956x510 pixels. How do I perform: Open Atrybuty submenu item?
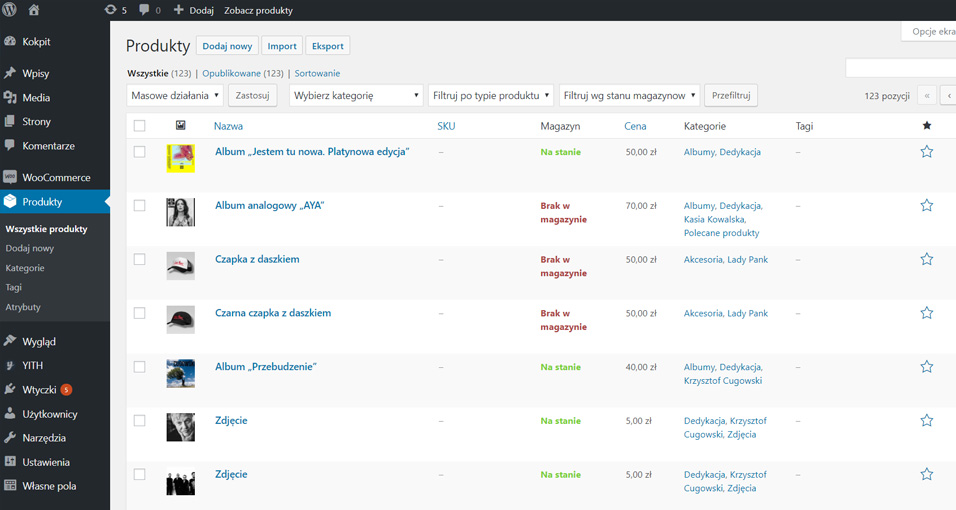click(x=23, y=307)
